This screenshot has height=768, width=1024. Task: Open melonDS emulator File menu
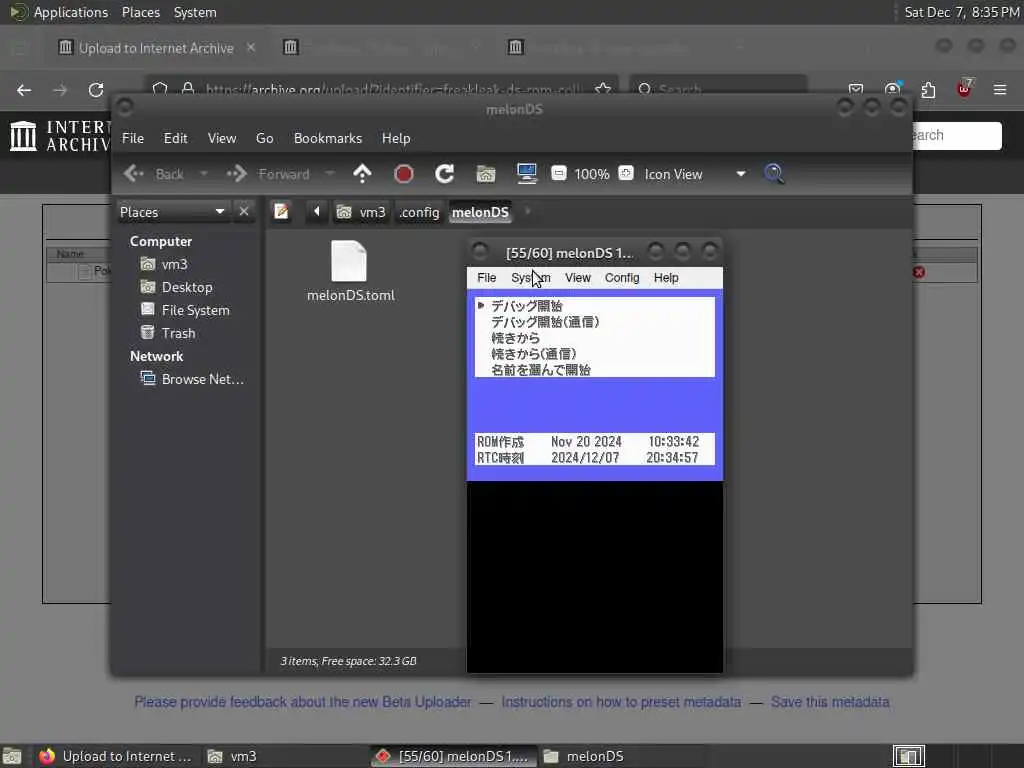coord(487,278)
